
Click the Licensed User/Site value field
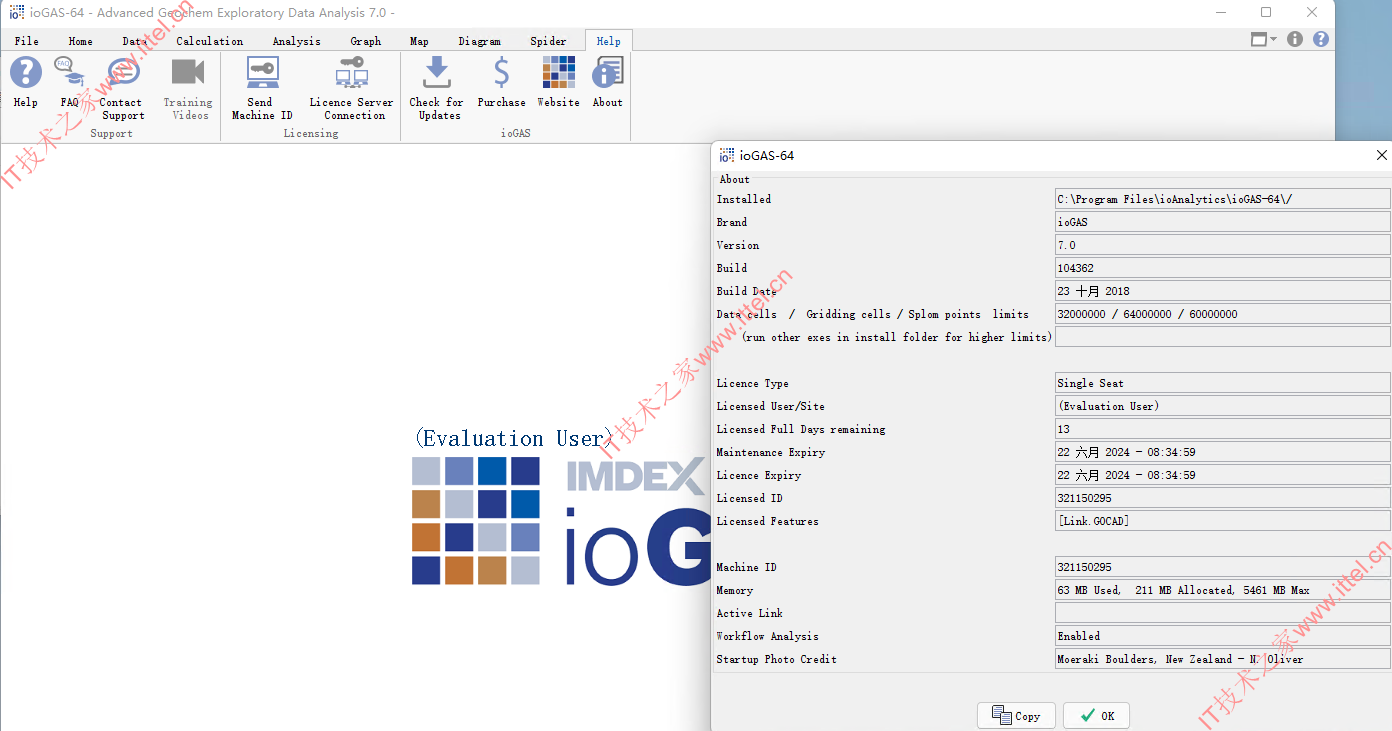pyautogui.click(x=1222, y=406)
